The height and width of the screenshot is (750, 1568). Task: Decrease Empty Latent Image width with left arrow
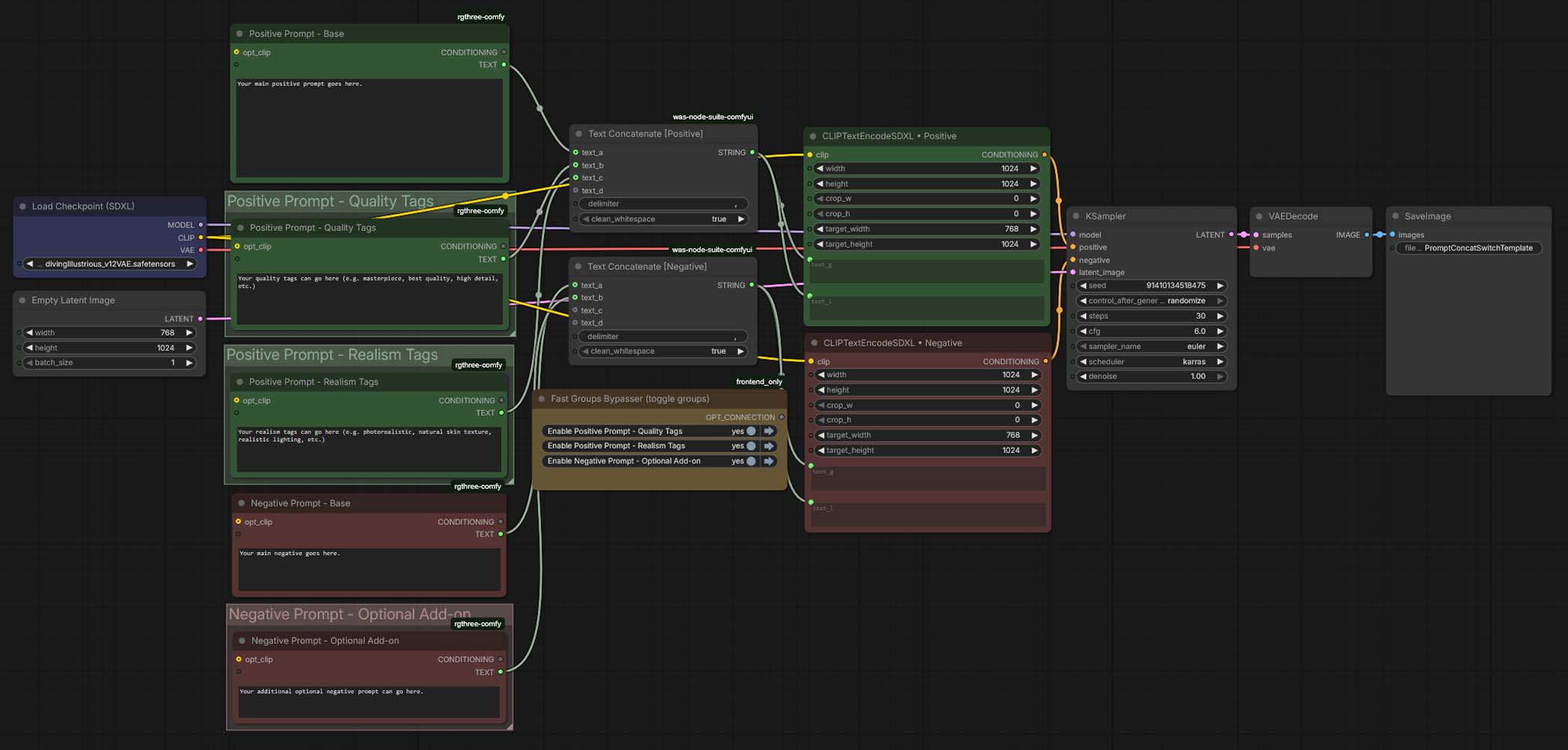point(29,333)
